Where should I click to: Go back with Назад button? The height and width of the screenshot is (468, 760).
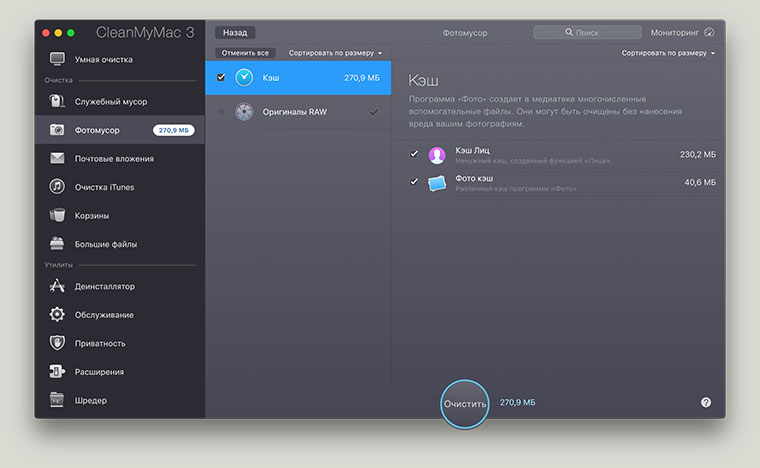tap(235, 32)
